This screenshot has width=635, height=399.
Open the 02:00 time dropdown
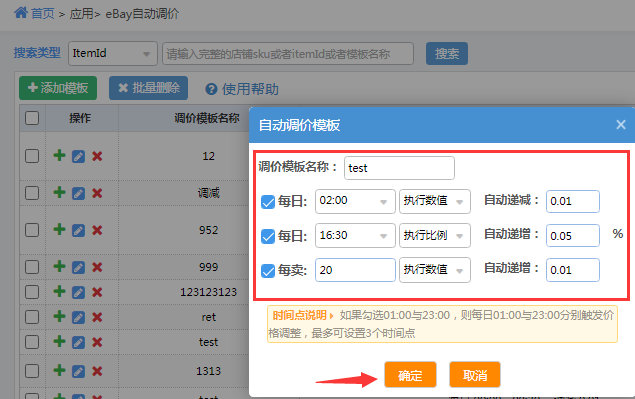[355, 201]
